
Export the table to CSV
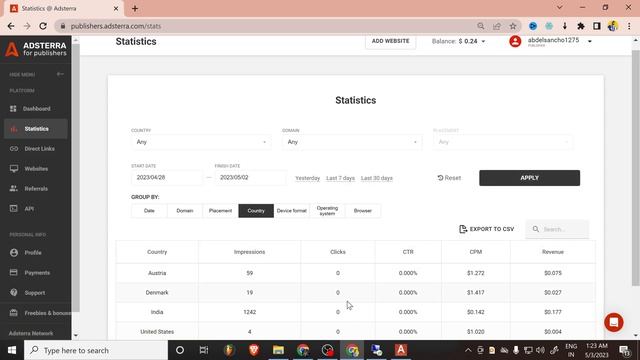pos(487,229)
